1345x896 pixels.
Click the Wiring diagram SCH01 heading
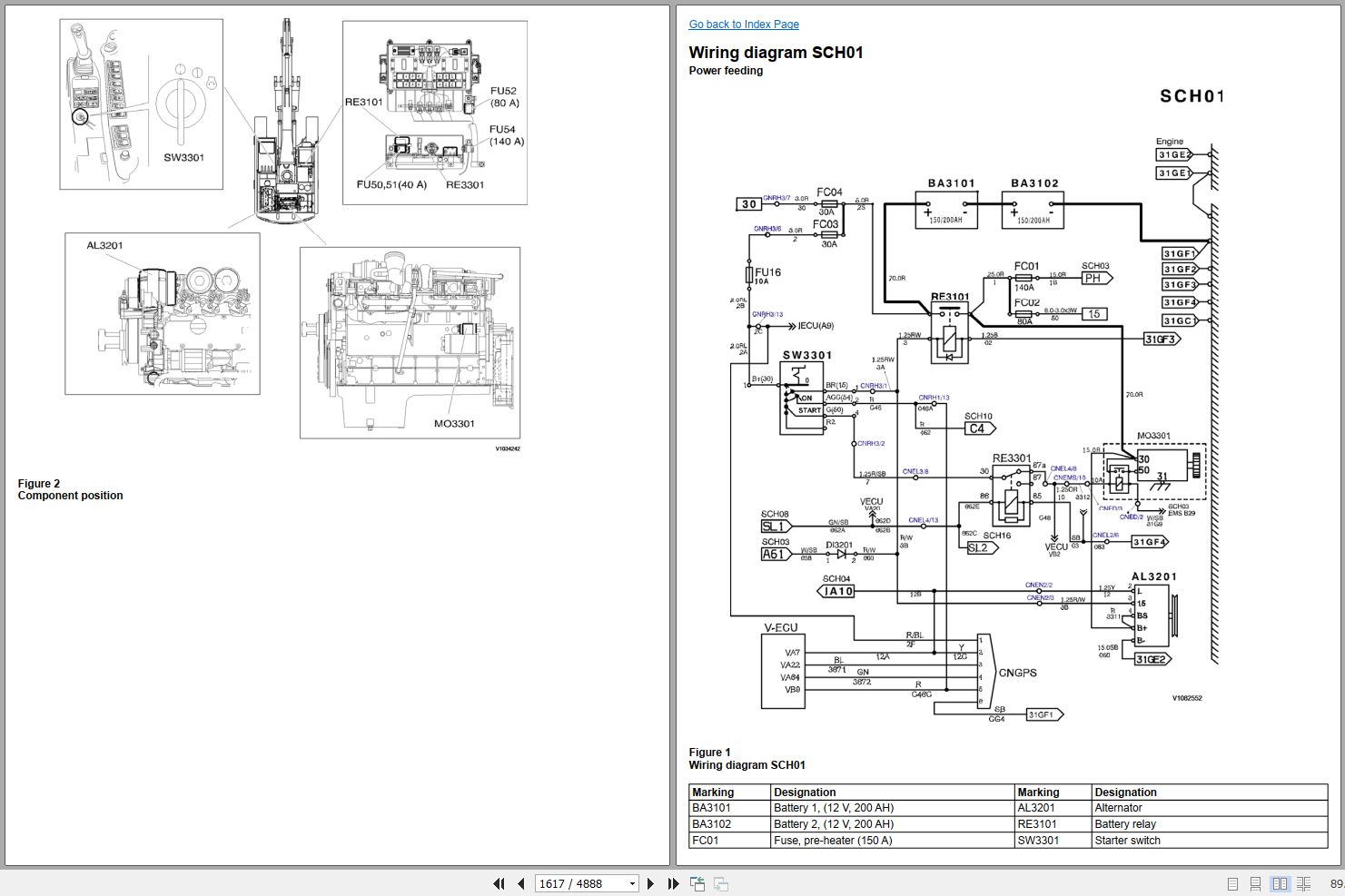click(x=776, y=53)
